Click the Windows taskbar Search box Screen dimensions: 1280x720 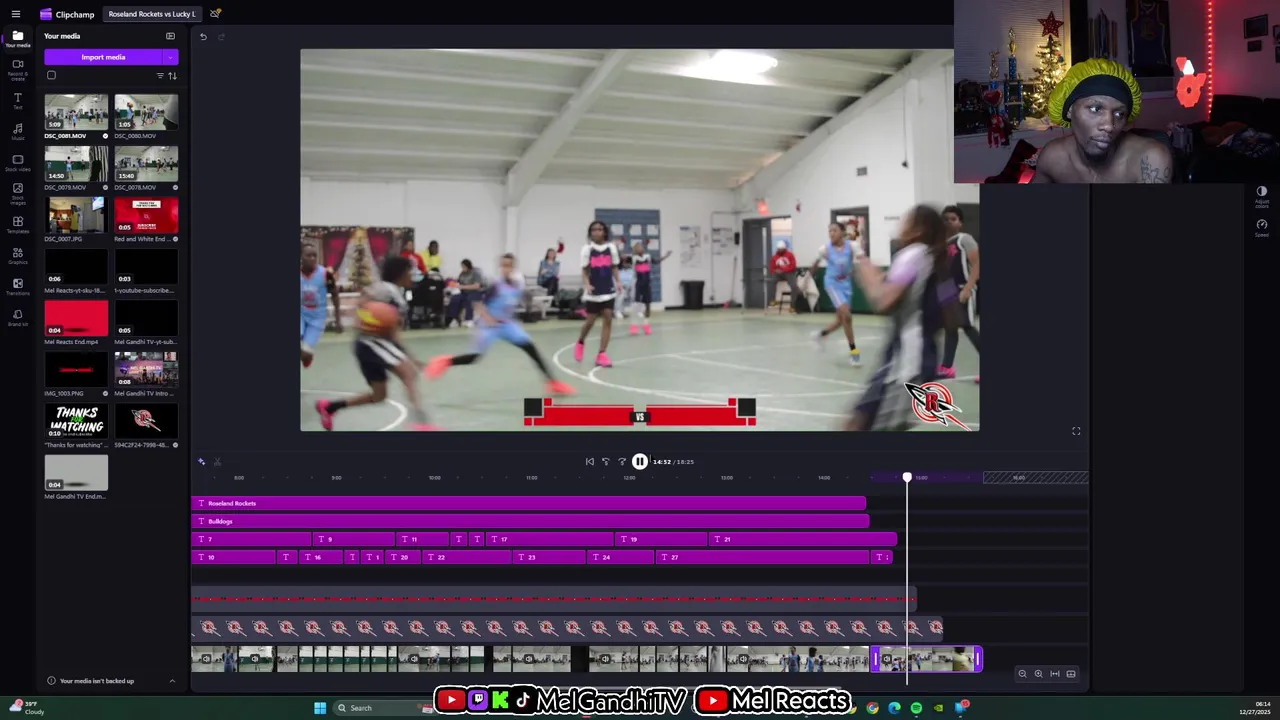[x=384, y=708]
